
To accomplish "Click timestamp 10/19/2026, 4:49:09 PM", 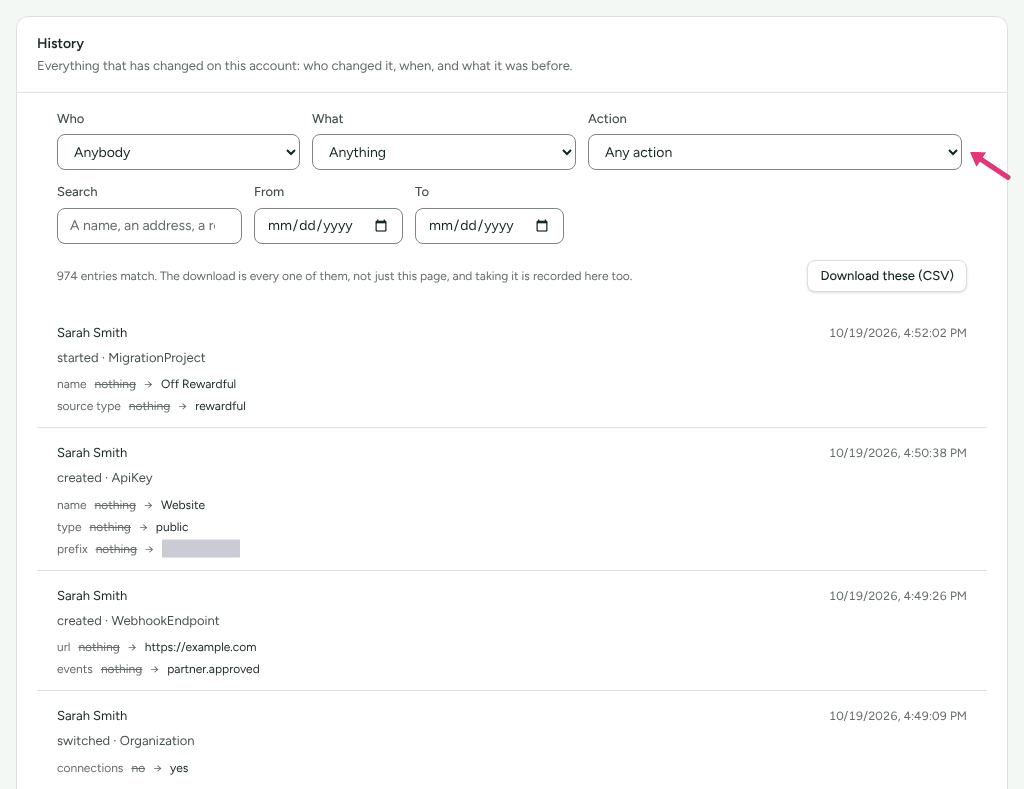I will pyautogui.click(x=898, y=717).
